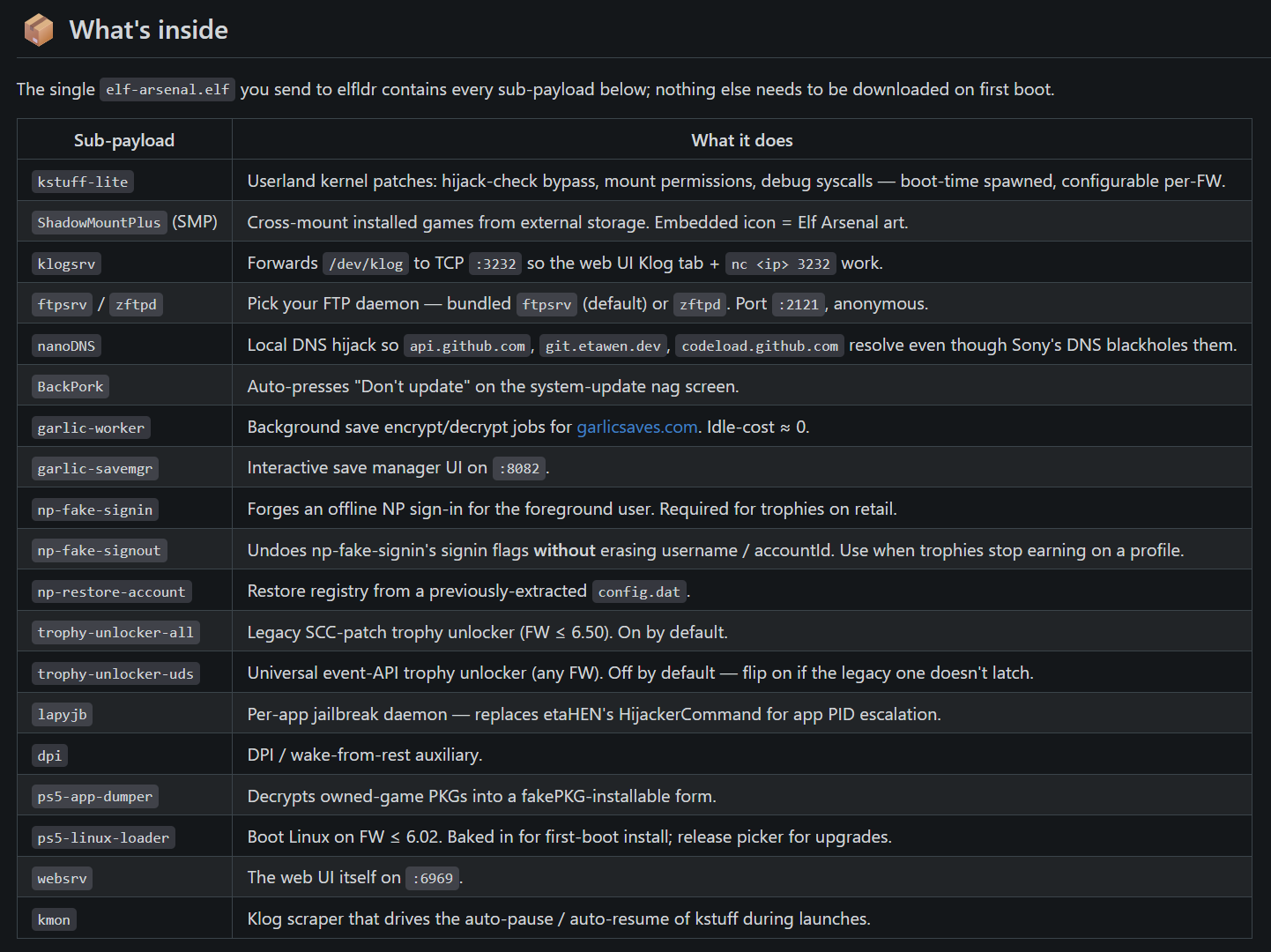The height and width of the screenshot is (952, 1271).
Task: Select the elf-arsenal.elf code label
Action: pyautogui.click(x=167, y=90)
